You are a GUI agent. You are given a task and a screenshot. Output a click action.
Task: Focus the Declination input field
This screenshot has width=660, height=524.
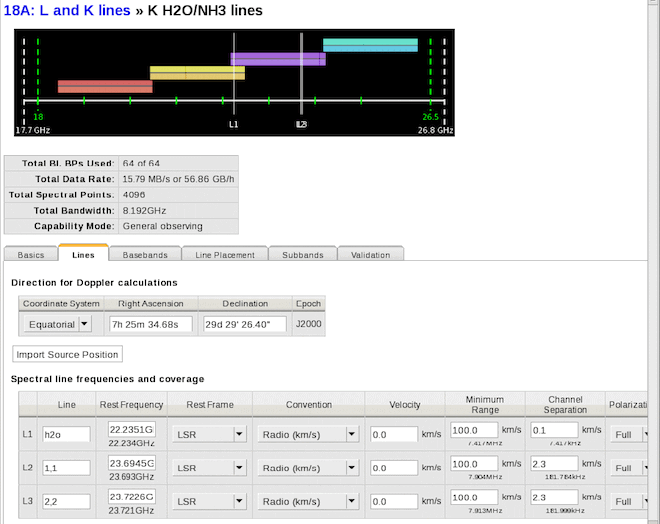243,323
